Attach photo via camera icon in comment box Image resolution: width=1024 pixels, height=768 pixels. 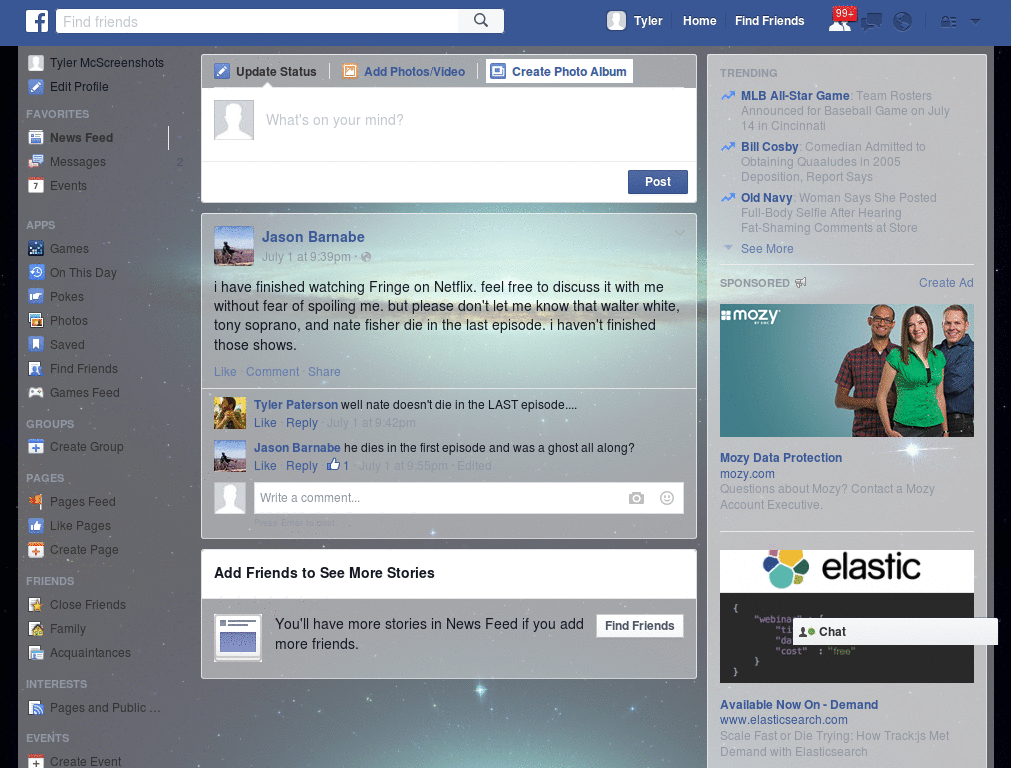(636, 498)
